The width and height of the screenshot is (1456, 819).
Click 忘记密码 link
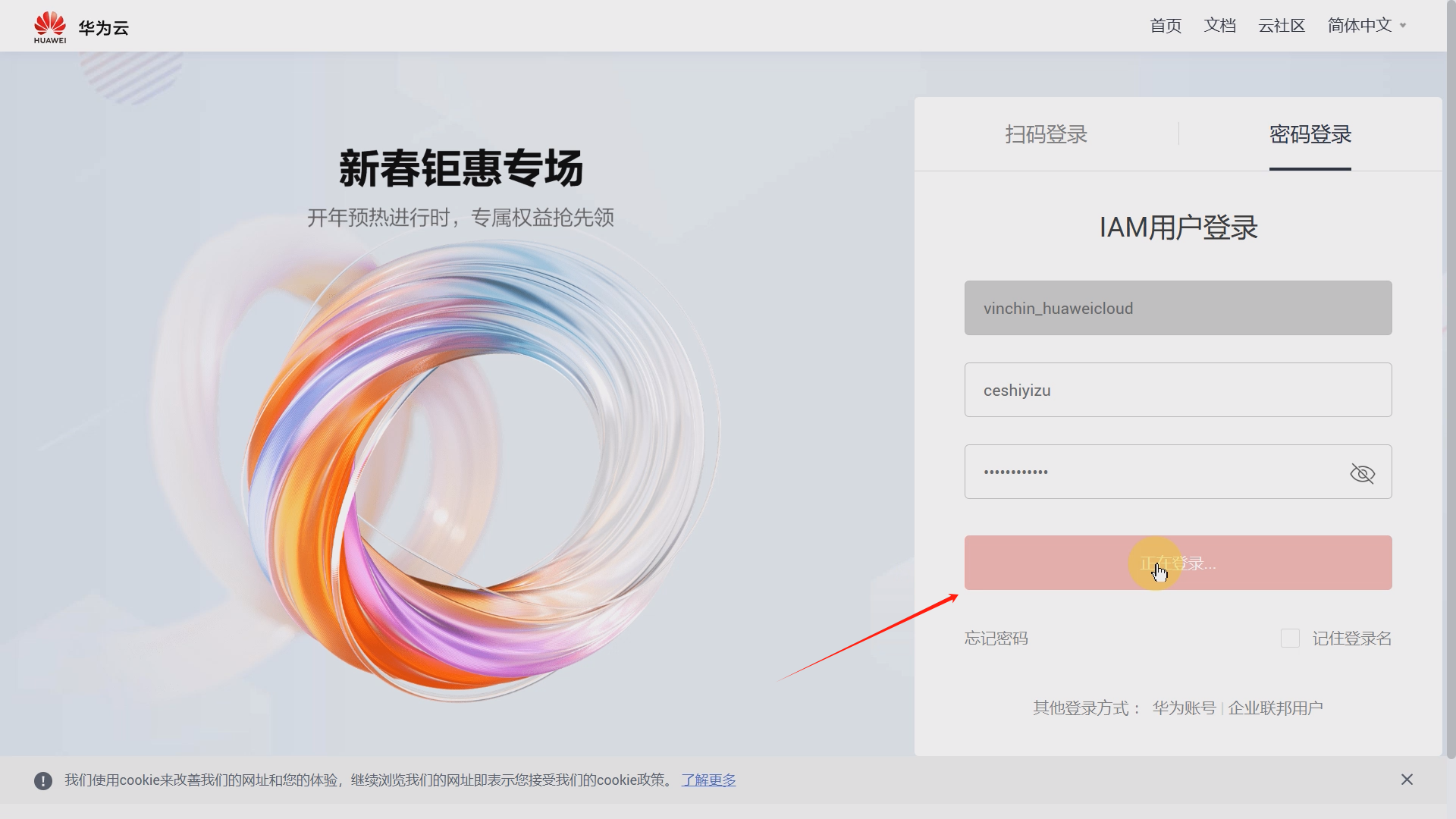click(x=996, y=639)
